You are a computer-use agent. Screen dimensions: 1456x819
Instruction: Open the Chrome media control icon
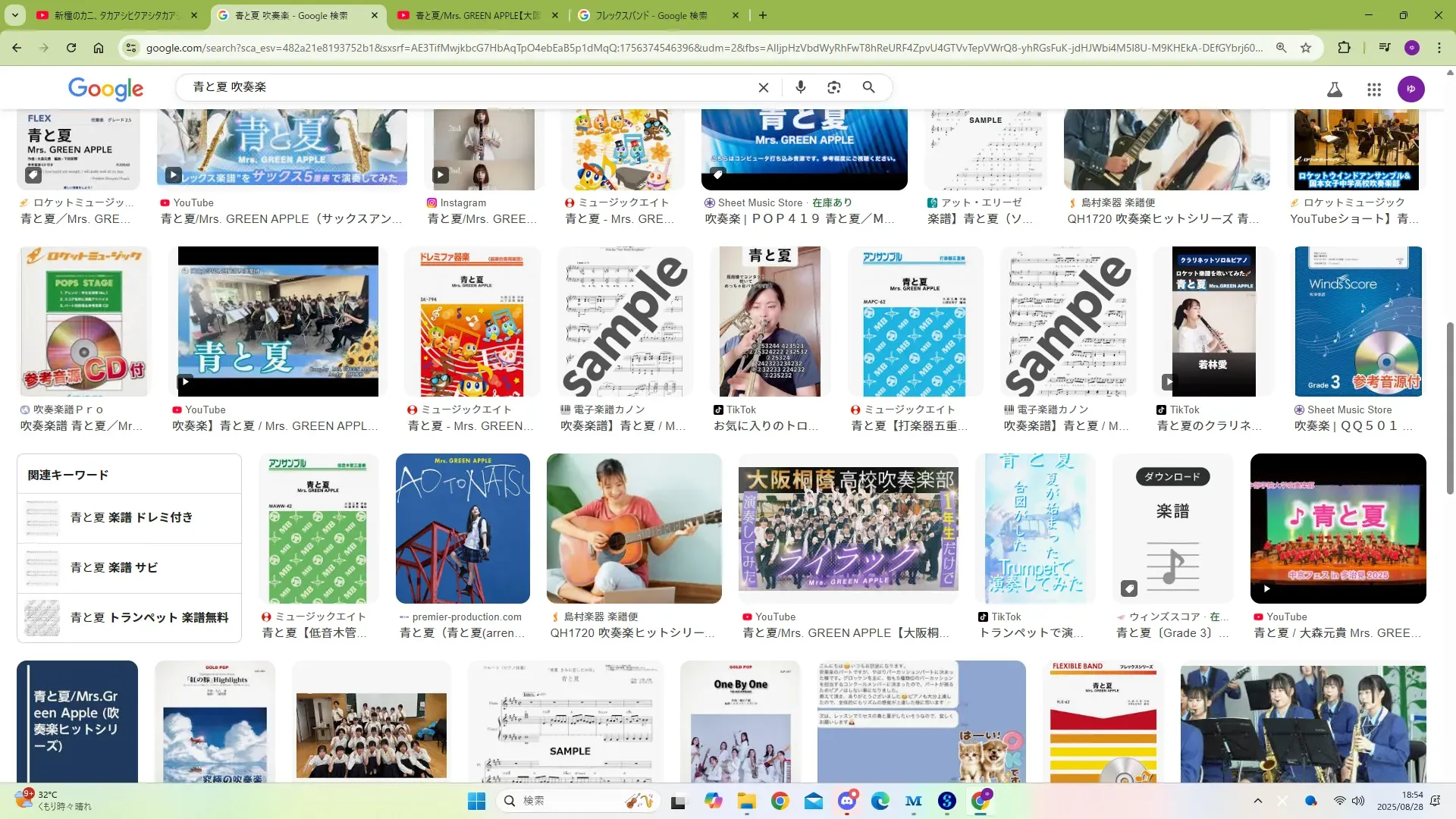(x=1385, y=48)
